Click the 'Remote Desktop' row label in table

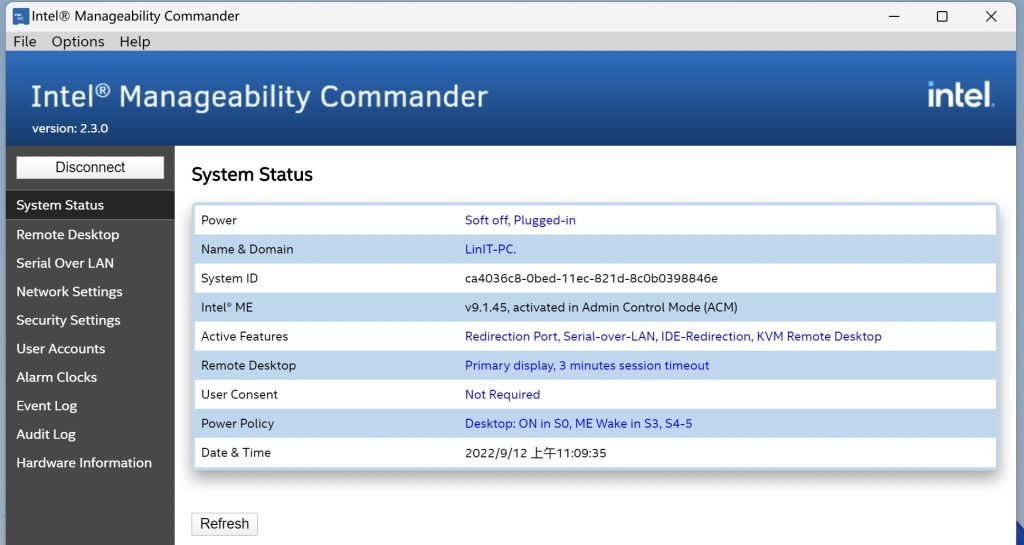248,366
